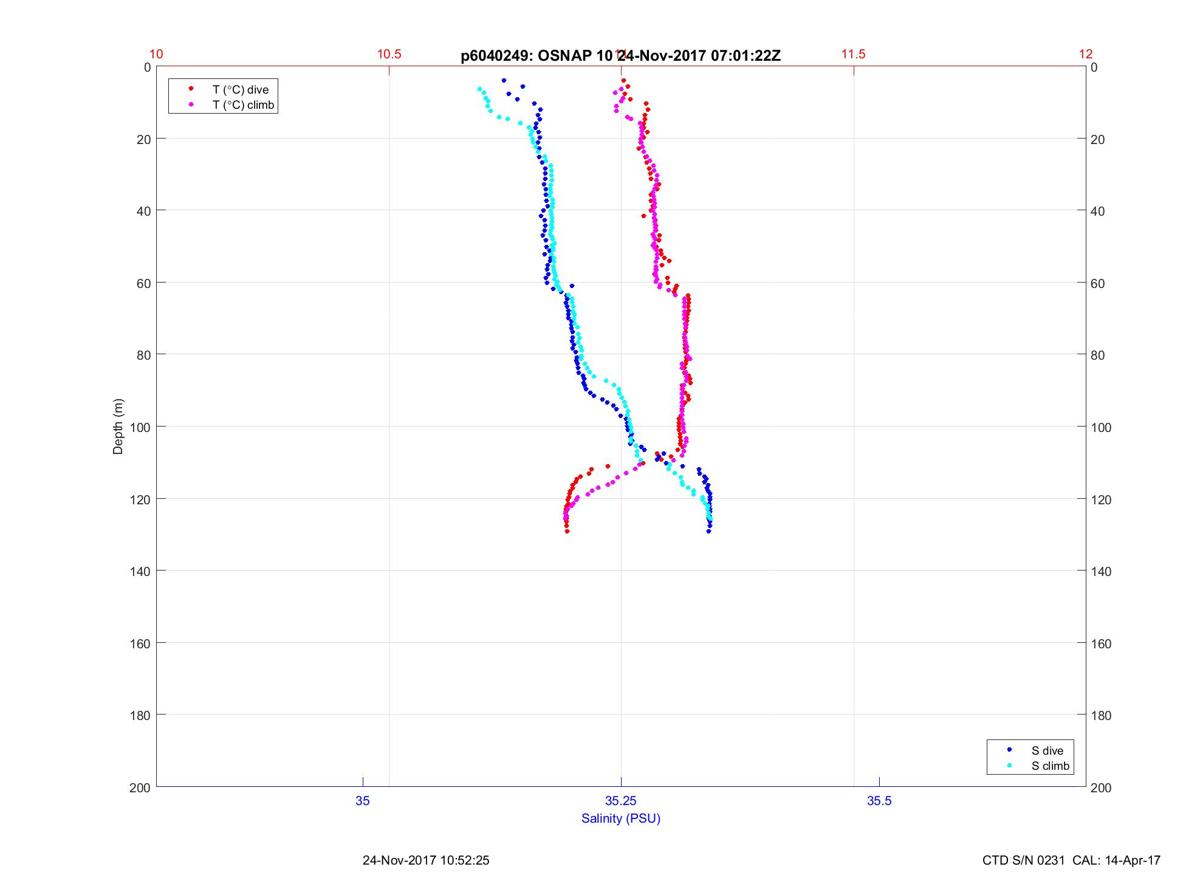The height and width of the screenshot is (885, 1200).
Task: Click the 'Salinity (PSU)' axis label
Action: point(621,819)
